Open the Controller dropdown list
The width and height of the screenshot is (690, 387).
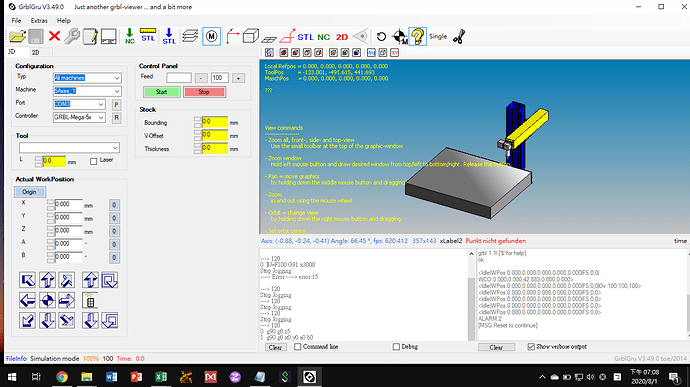point(79,118)
